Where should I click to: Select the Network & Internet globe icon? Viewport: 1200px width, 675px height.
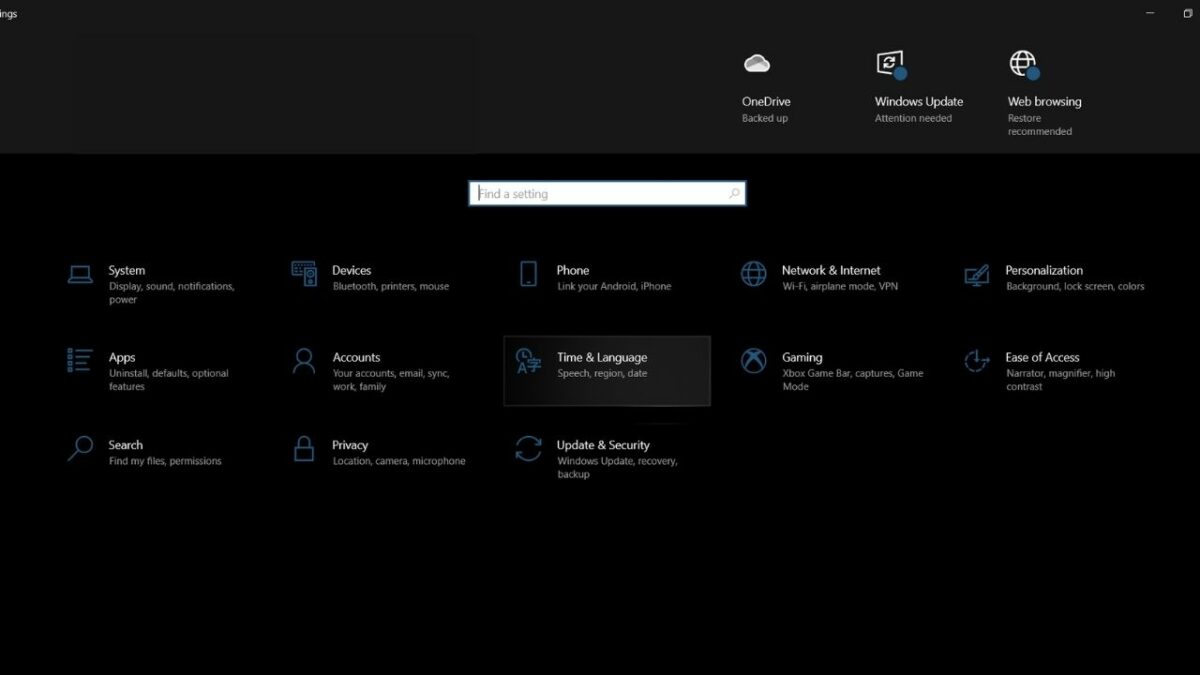tap(753, 274)
